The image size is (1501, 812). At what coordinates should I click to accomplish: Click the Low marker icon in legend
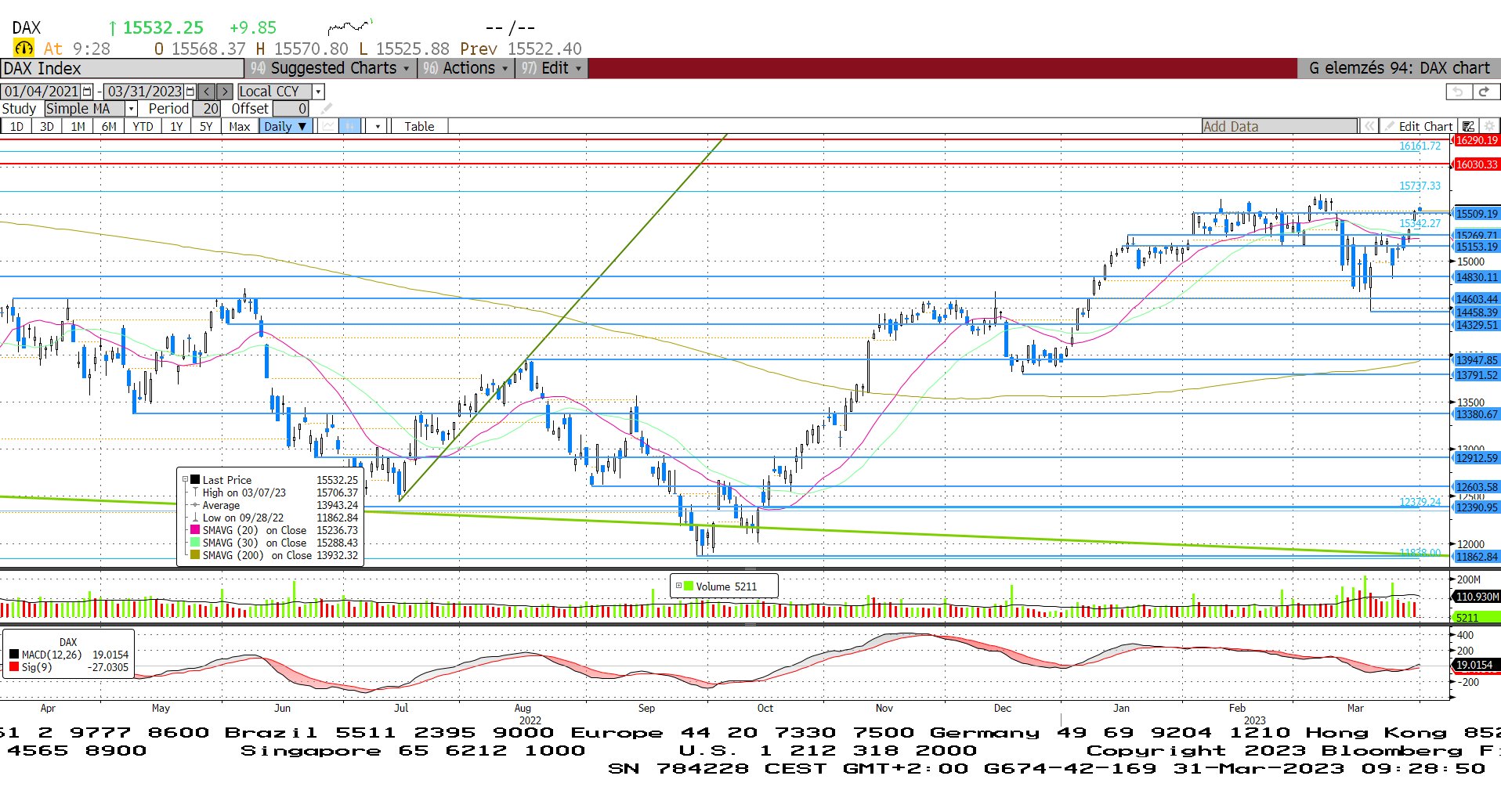coord(195,518)
